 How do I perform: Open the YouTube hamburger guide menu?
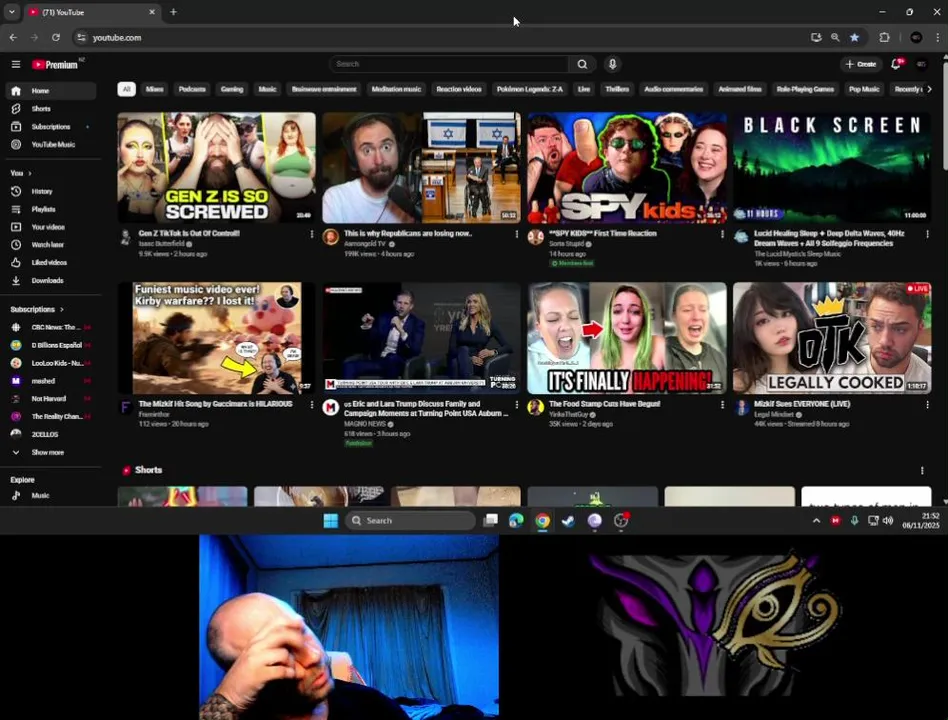[16, 64]
